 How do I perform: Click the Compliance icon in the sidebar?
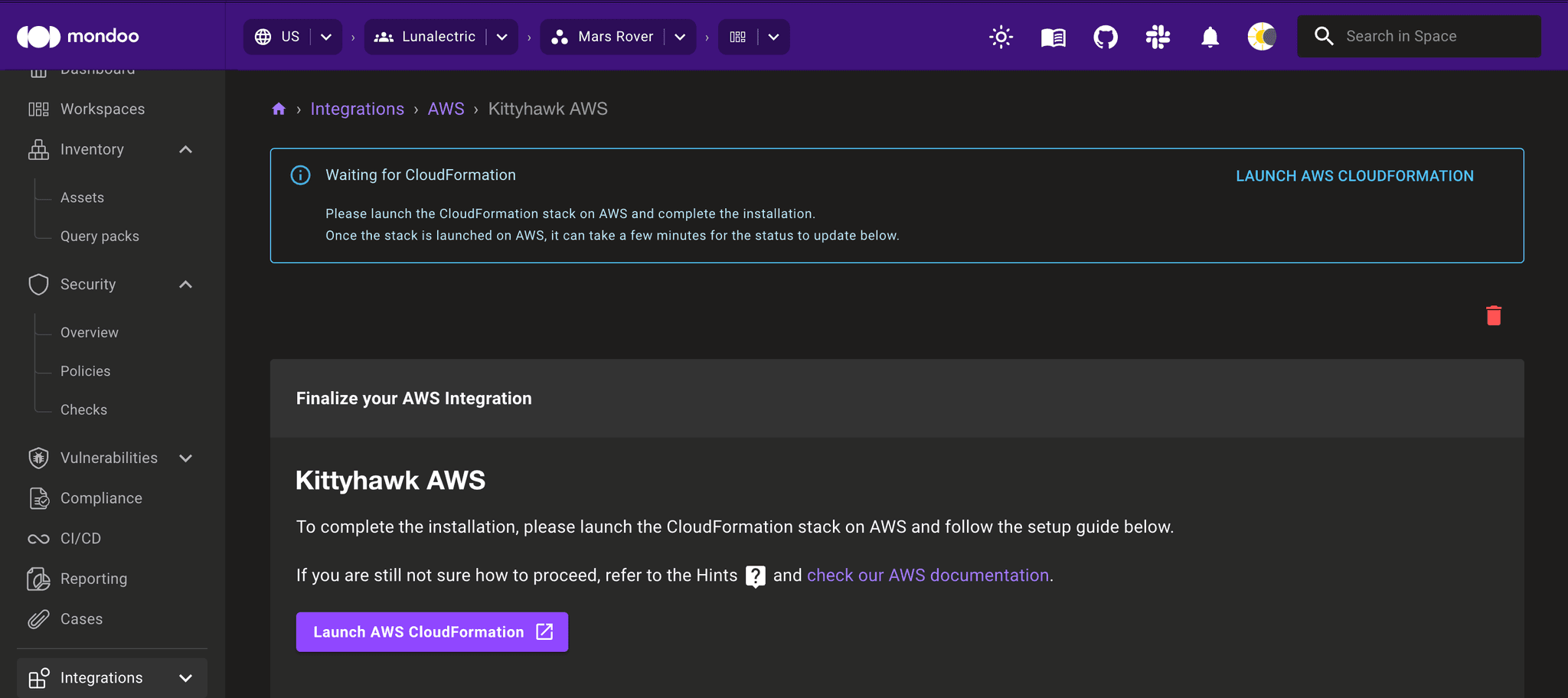pos(39,498)
